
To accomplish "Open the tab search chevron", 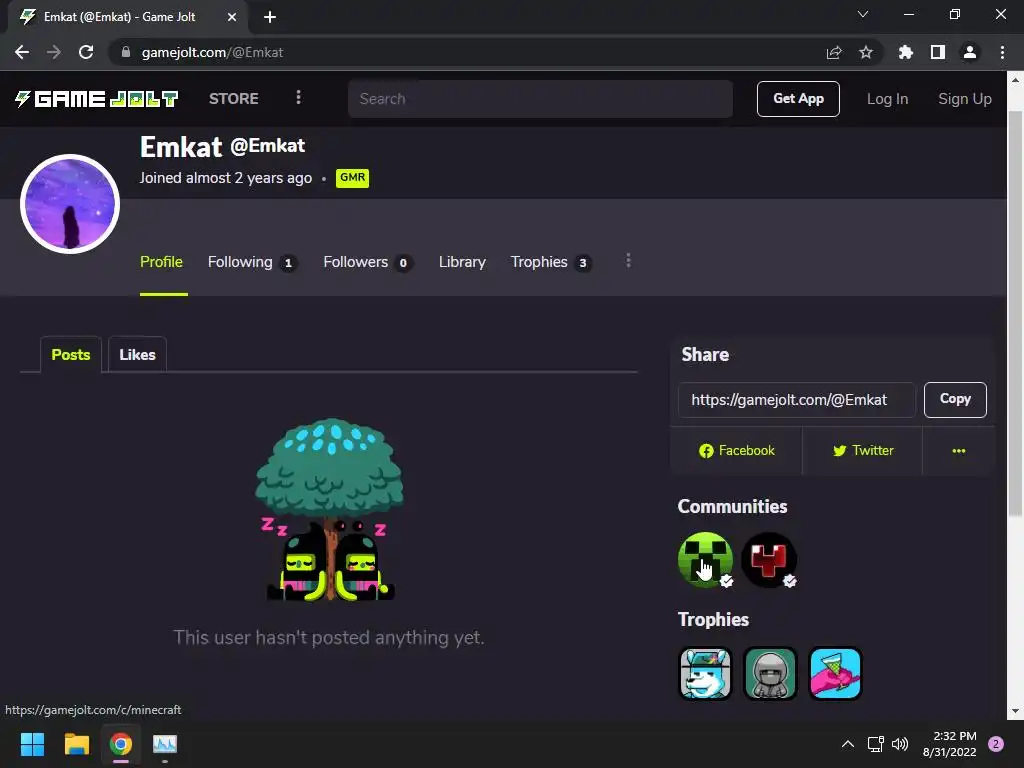I will (x=863, y=14).
